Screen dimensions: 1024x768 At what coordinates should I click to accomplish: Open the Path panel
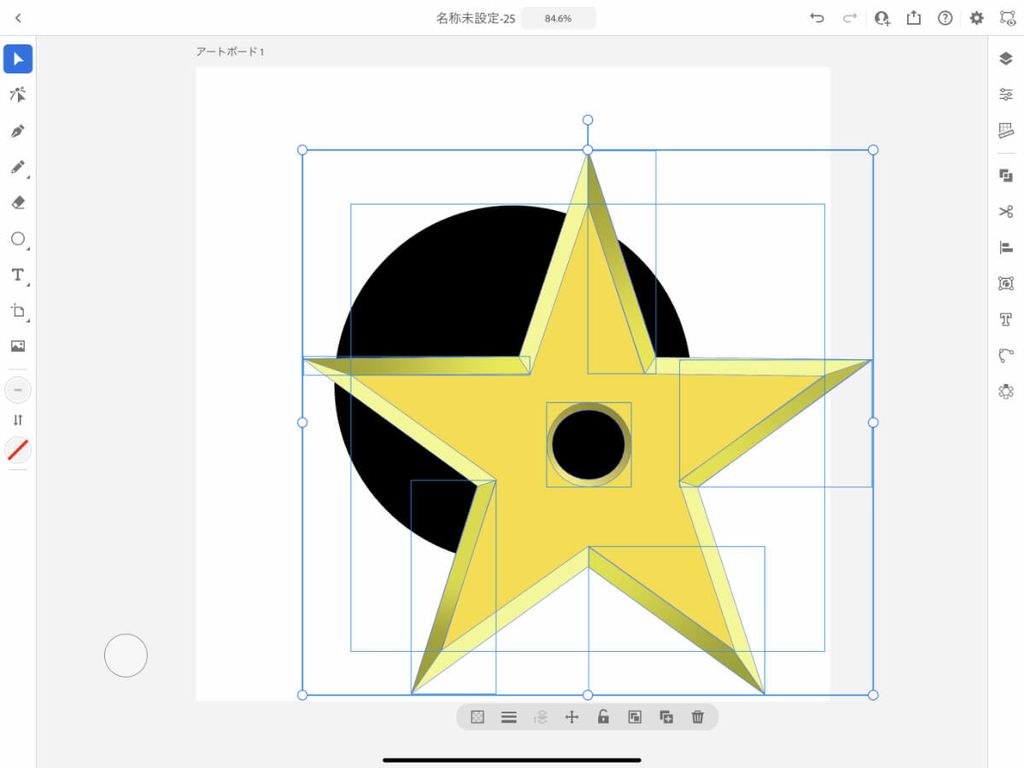click(x=1006, y=355)
